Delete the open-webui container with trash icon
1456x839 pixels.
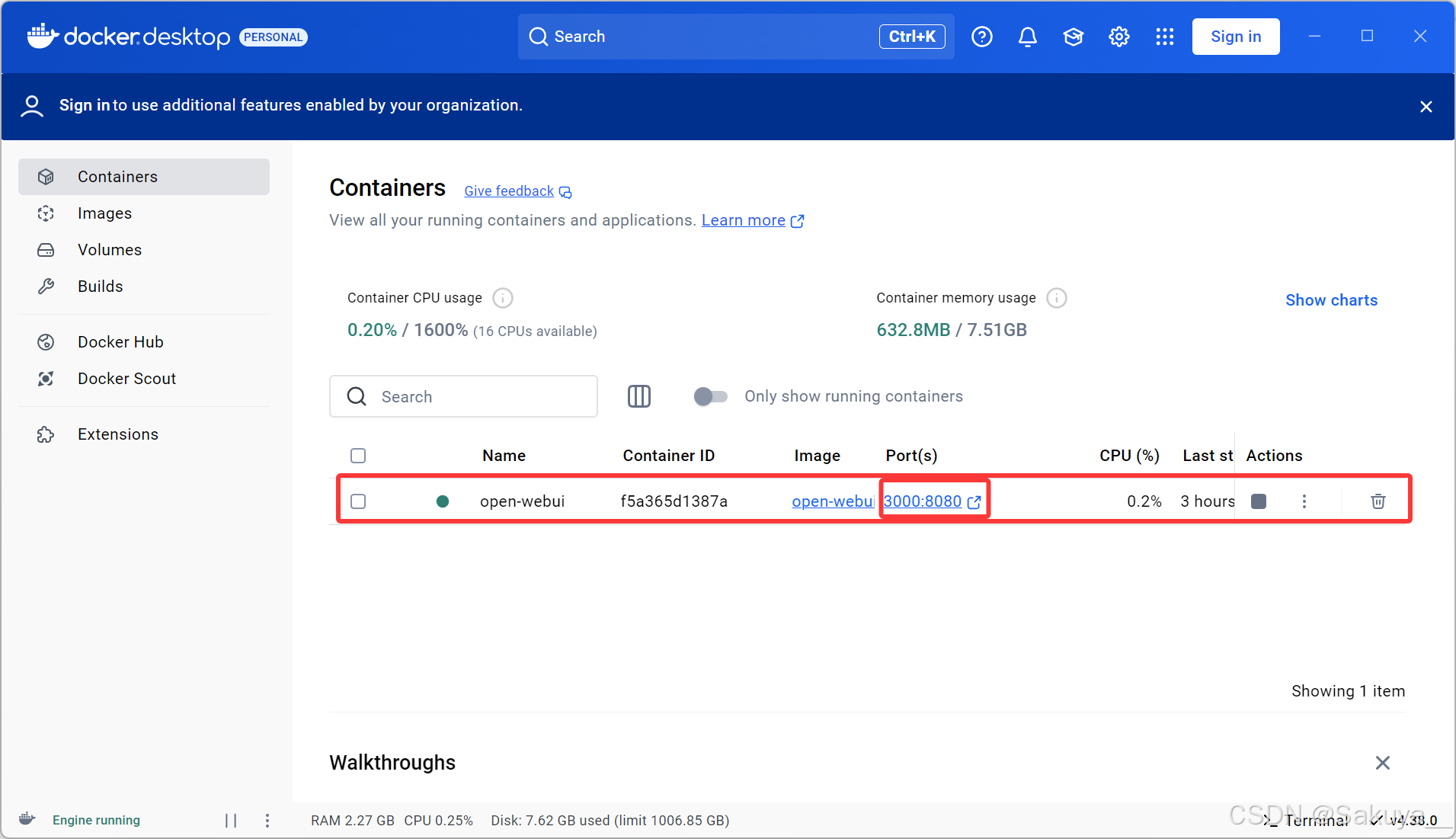click(1378, 501)
